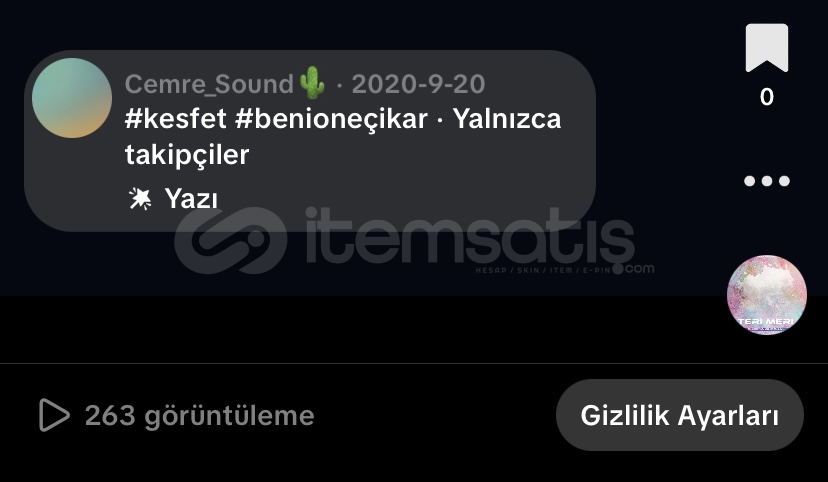Click the .com part of watermark
The height and width of the screenshot is (482, 828).
pyautogui.click(x=634, y=269)
